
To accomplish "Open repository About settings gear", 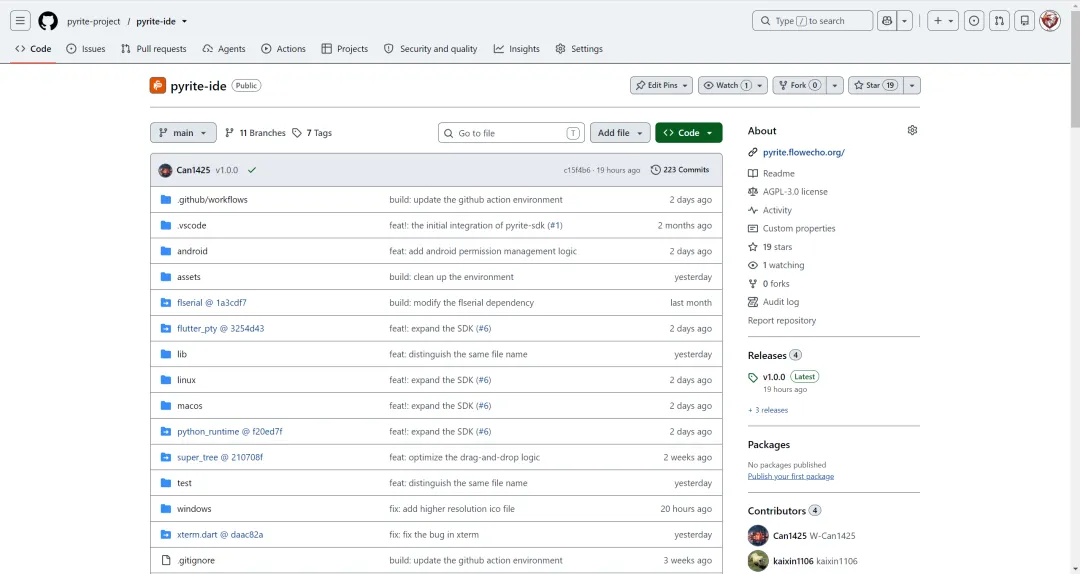I will pos(912,130).
